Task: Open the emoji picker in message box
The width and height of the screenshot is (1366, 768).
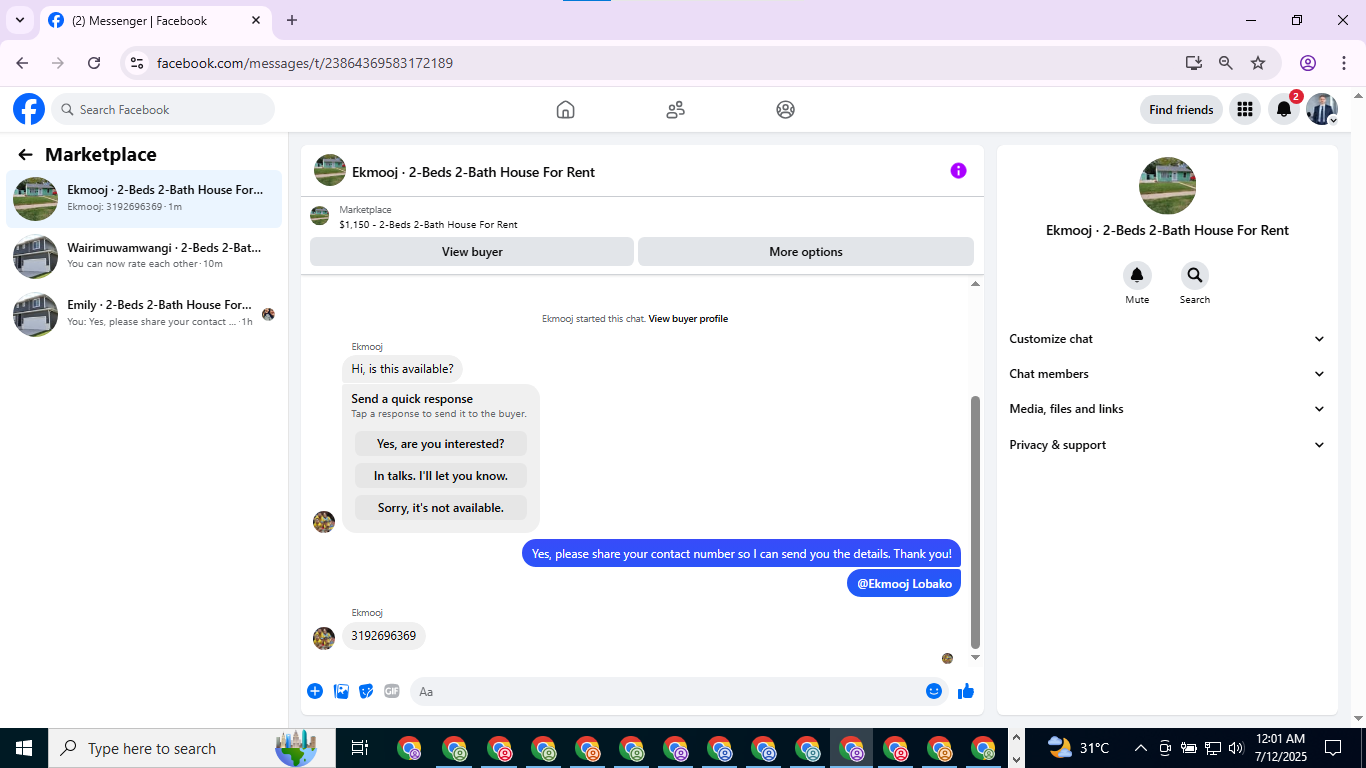Action: click(x=934, y=691)
